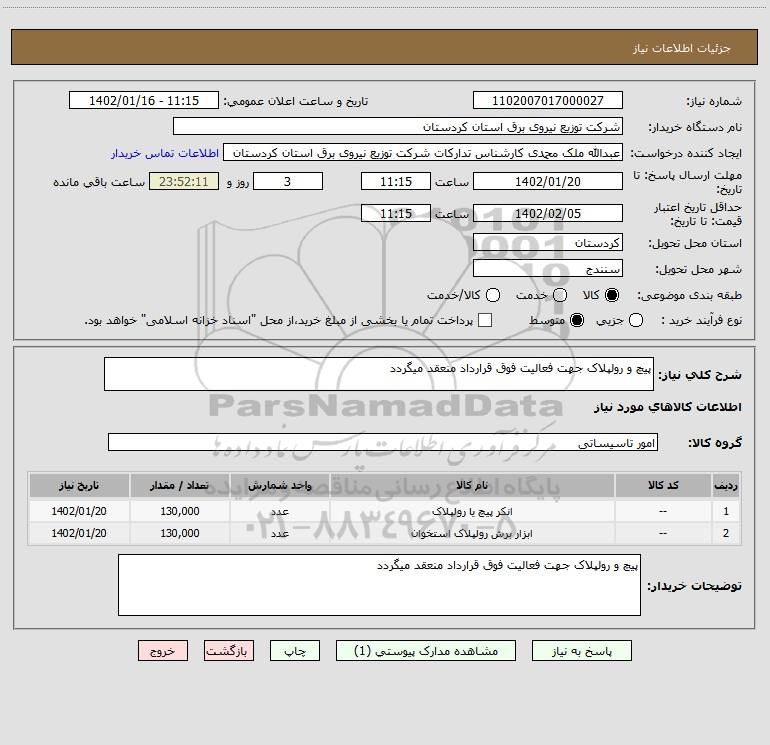Click row number 1 cell
The image size is (770, 745).
pyautogui.click(x=726, y=511)
